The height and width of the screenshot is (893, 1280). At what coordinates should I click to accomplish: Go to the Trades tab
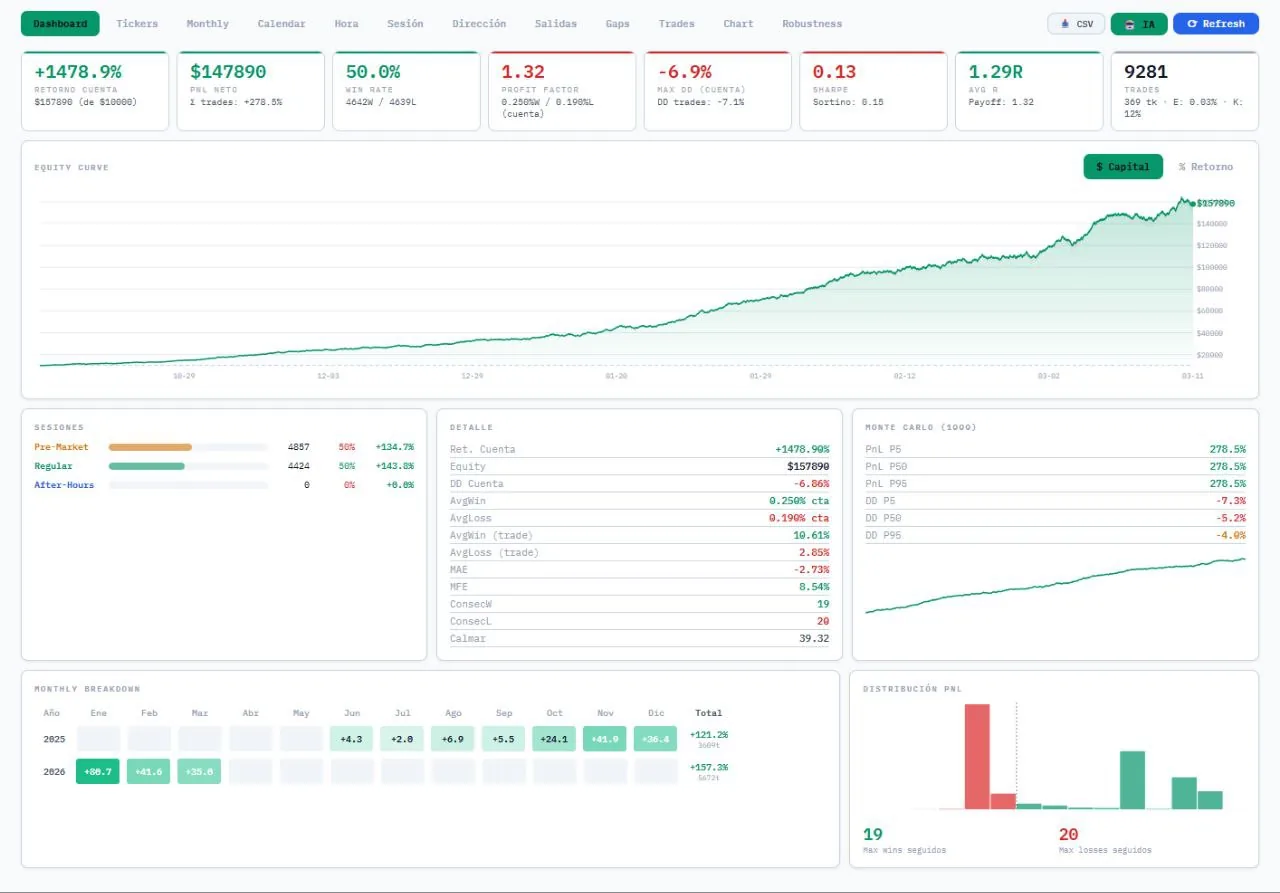coord(676,23)
